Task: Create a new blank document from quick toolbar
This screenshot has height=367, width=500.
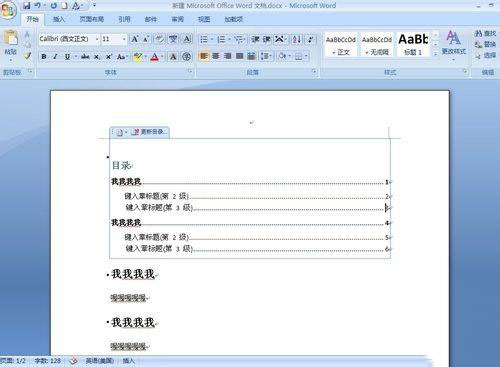Action: pos(65,6)
